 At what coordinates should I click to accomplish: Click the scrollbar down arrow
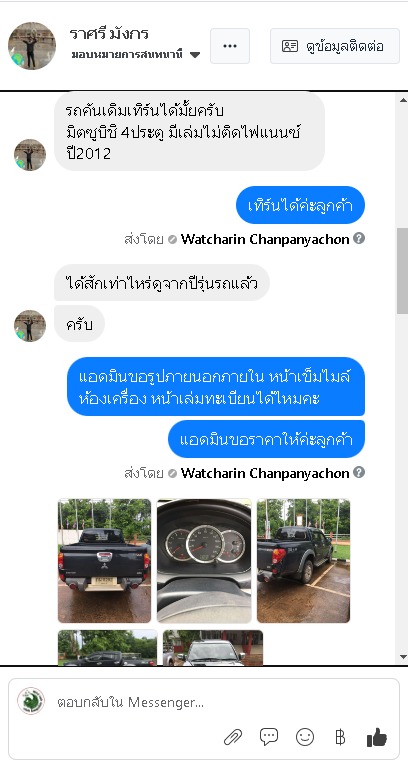403,657
